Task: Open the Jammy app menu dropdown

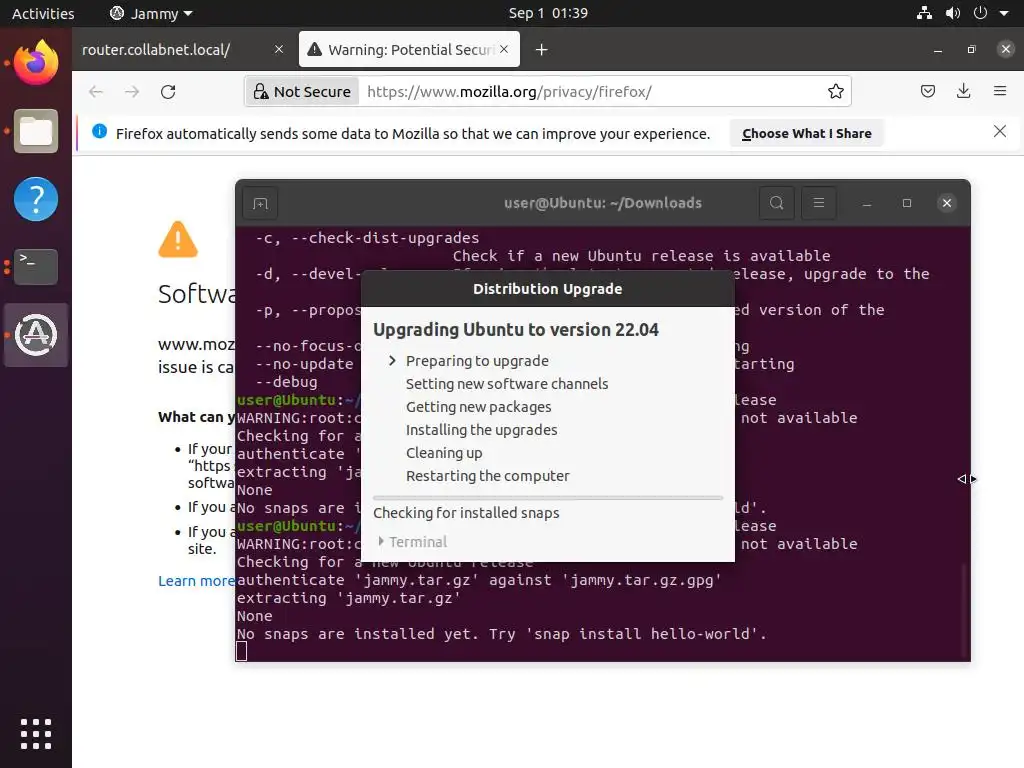Action: 152,13
